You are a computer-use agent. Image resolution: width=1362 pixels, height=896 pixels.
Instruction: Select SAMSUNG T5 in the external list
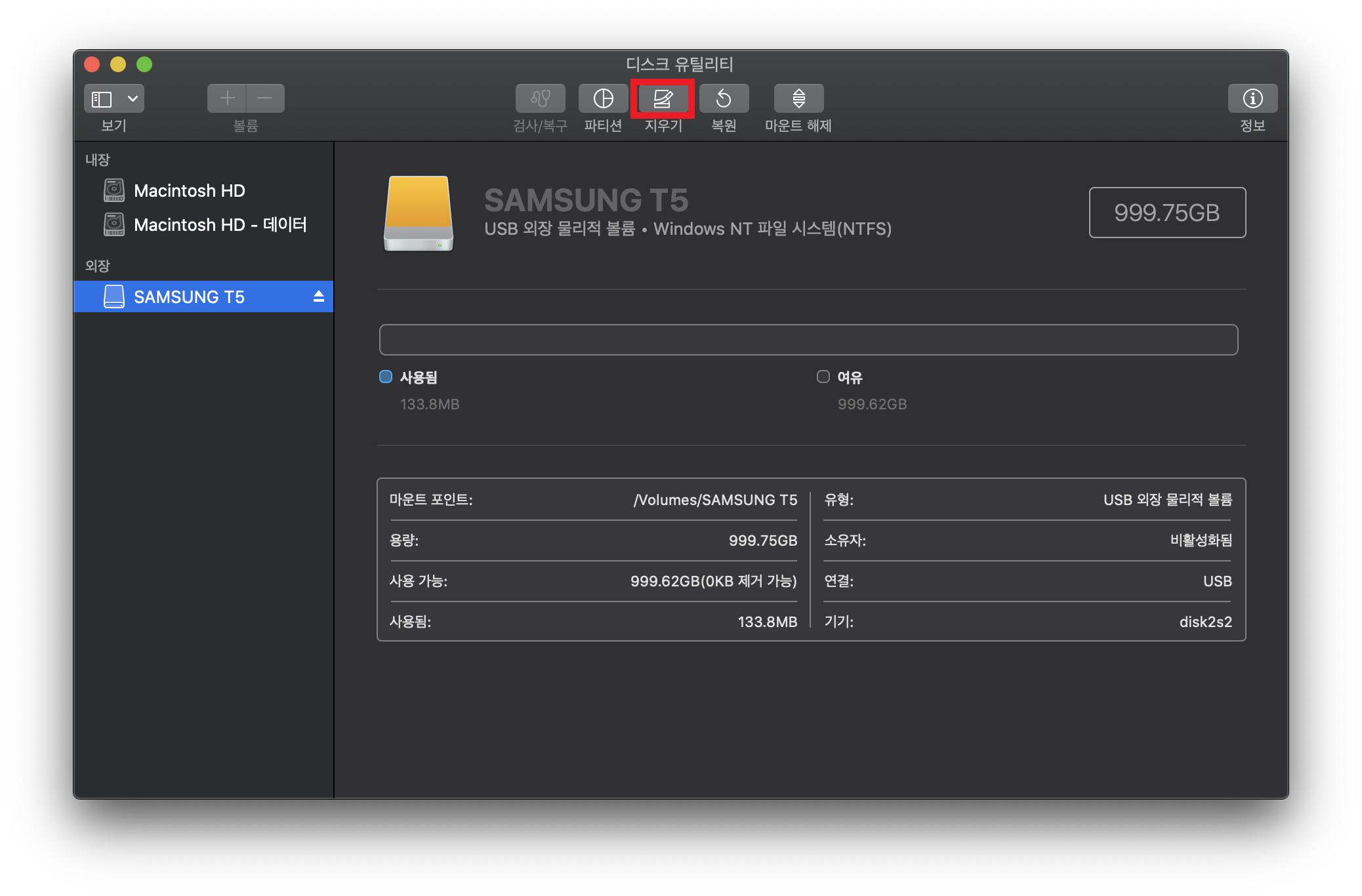coord(203,296)
